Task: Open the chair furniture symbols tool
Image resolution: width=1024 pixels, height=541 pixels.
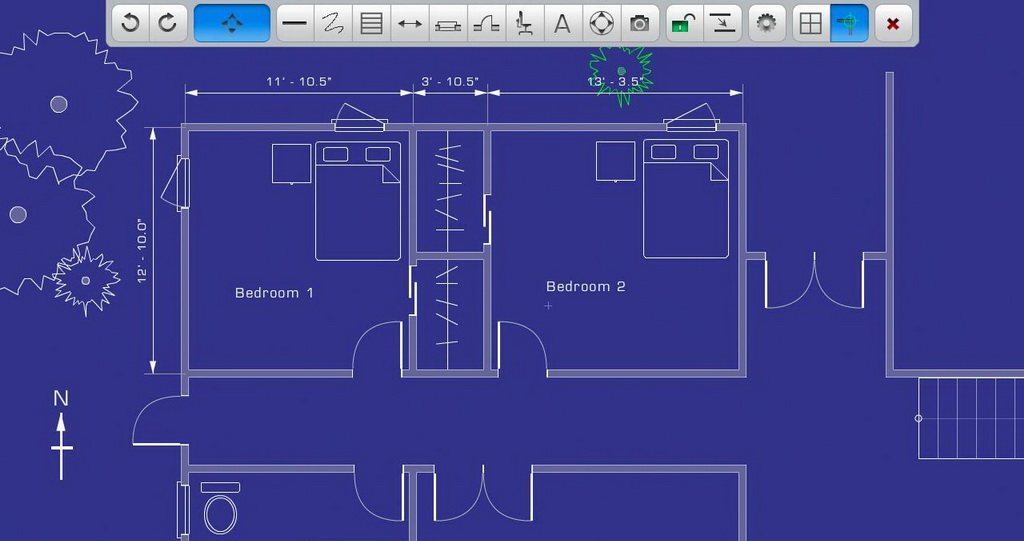Action: click(524, 24)
